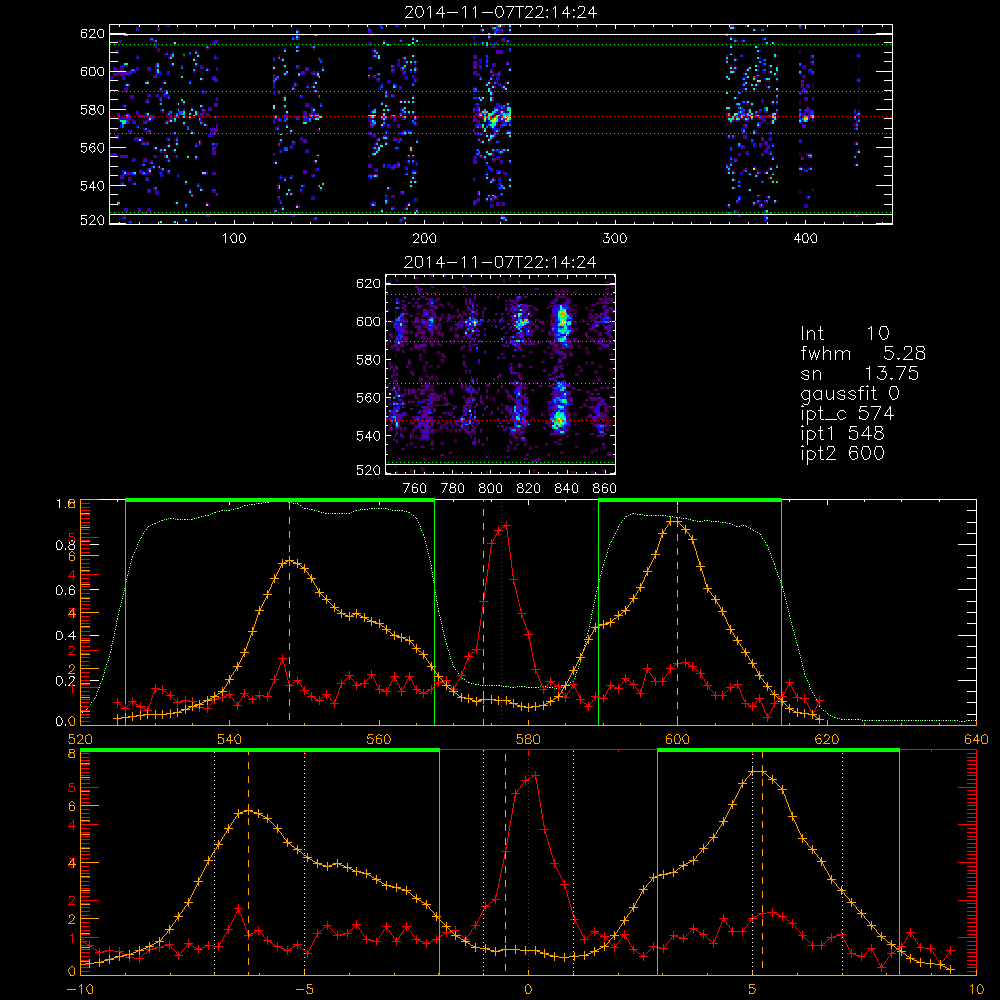The height and width of the screenshot is (1000, 1000).
Task: Click x-axis label '840' of the middle image
Action: pyautogui.click(x=566, y=489)
